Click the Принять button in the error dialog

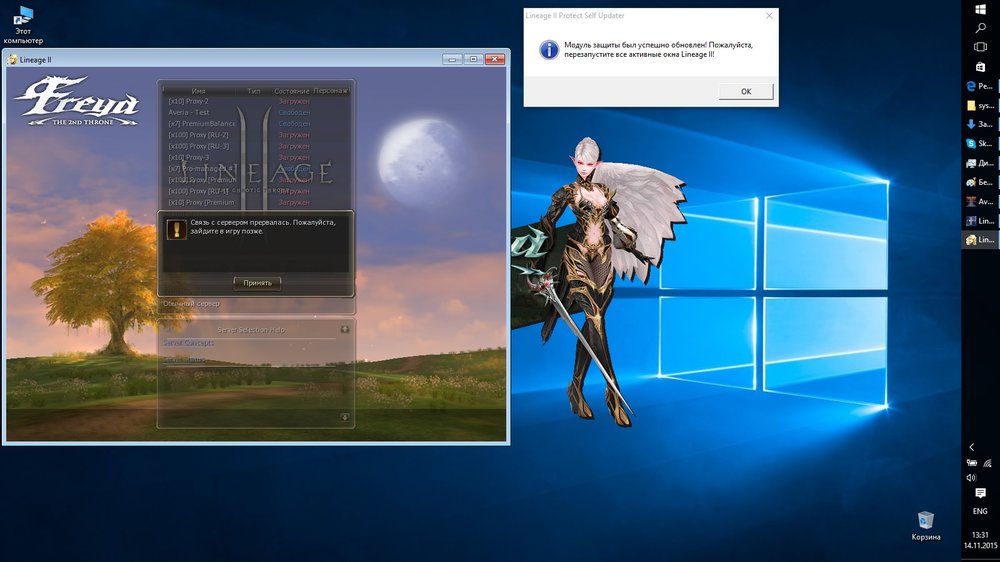(257, 283)
